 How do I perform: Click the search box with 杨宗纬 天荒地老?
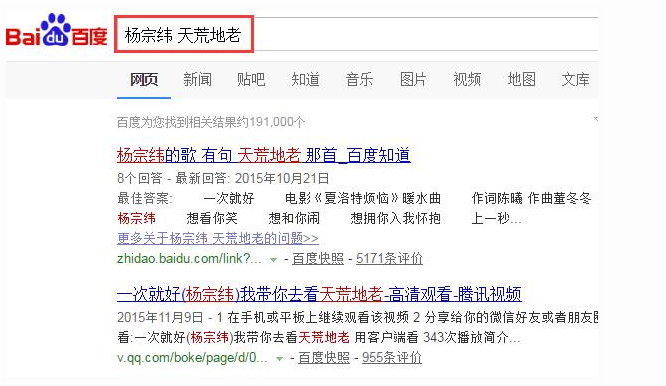tap(356, 34)
